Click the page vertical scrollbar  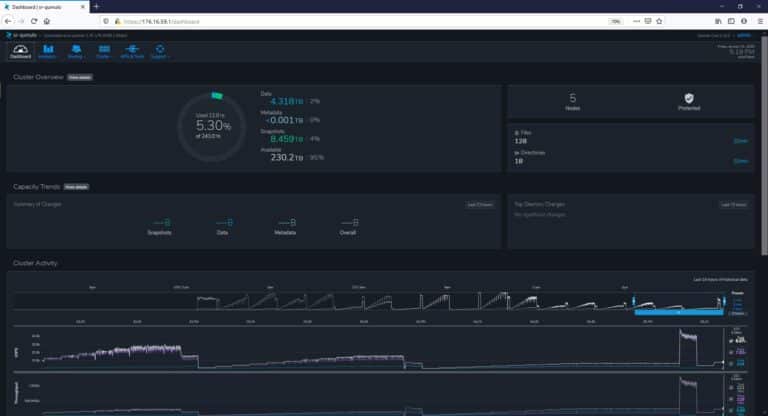tap(764, 147)
